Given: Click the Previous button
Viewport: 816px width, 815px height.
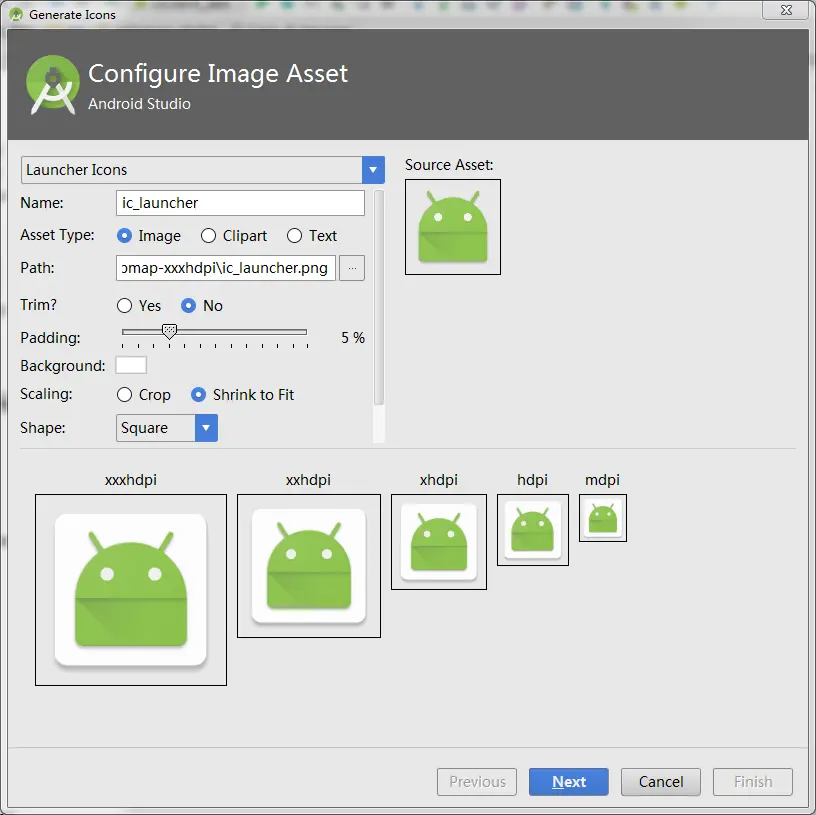Looking at the screenshot, I should click(x=477, y=782).
